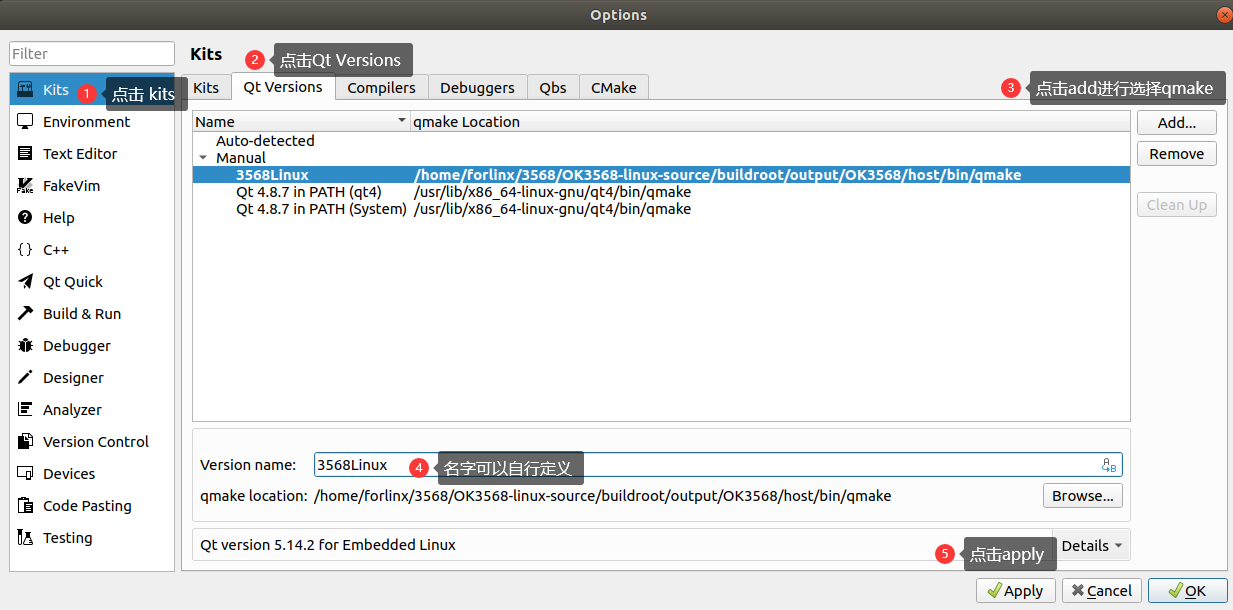Click the Add... button

pyautogui.click(x=1176, y=122)
